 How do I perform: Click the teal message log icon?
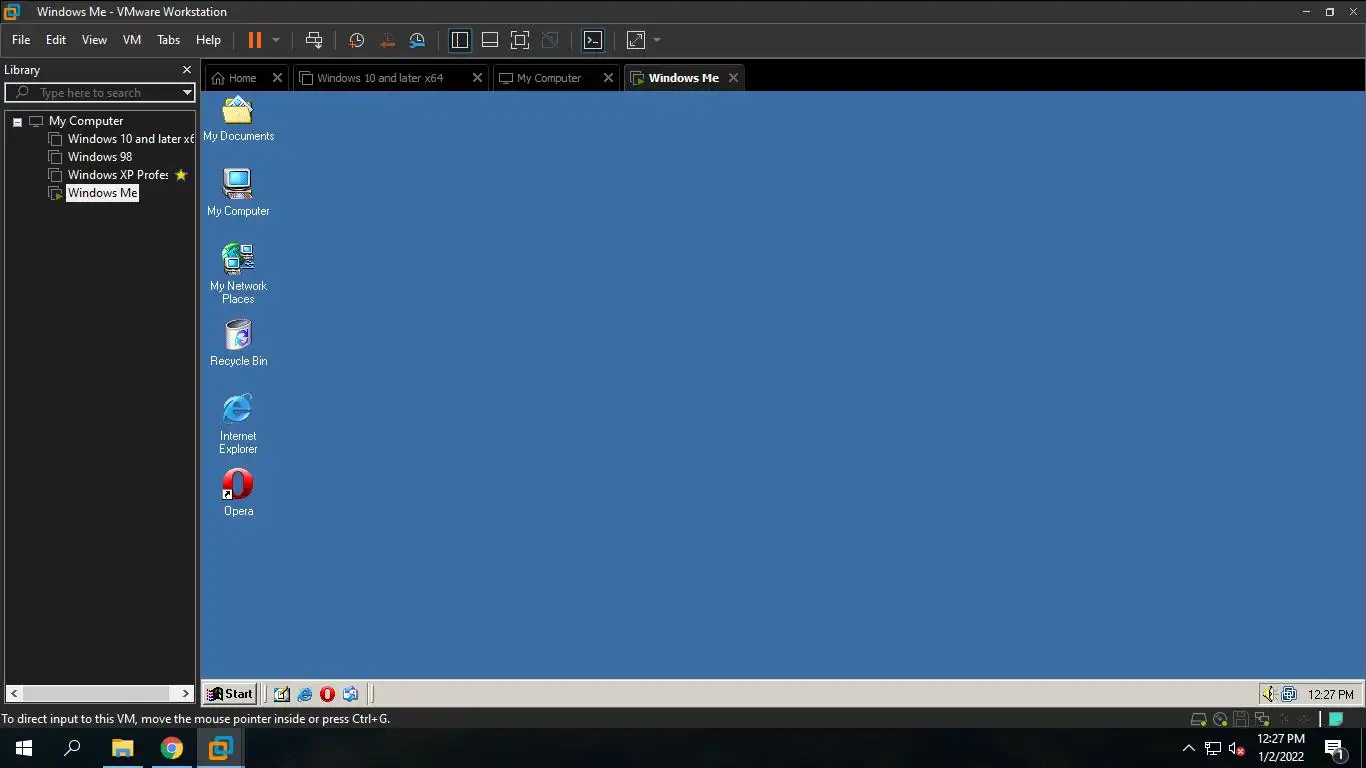click(1335, 719)
